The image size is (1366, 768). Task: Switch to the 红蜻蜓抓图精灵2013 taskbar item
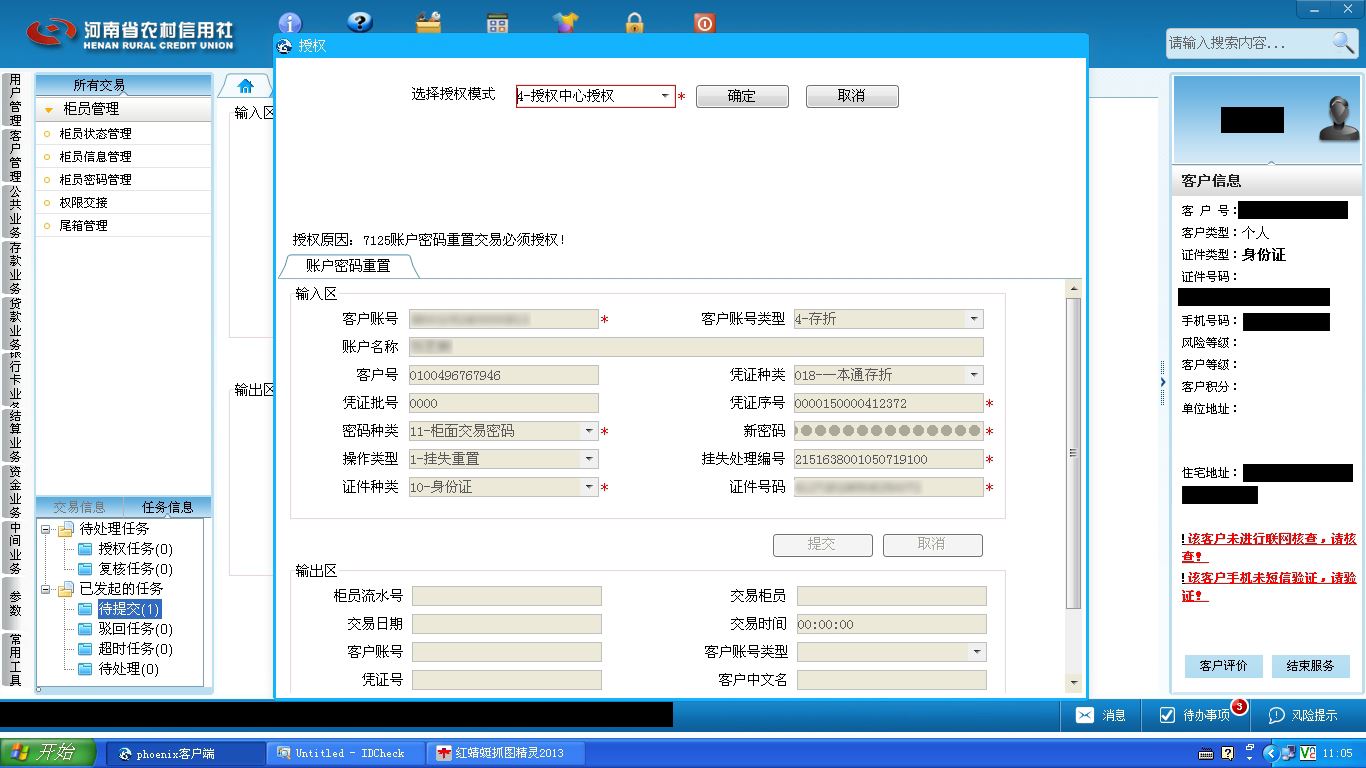click(506, 753)
